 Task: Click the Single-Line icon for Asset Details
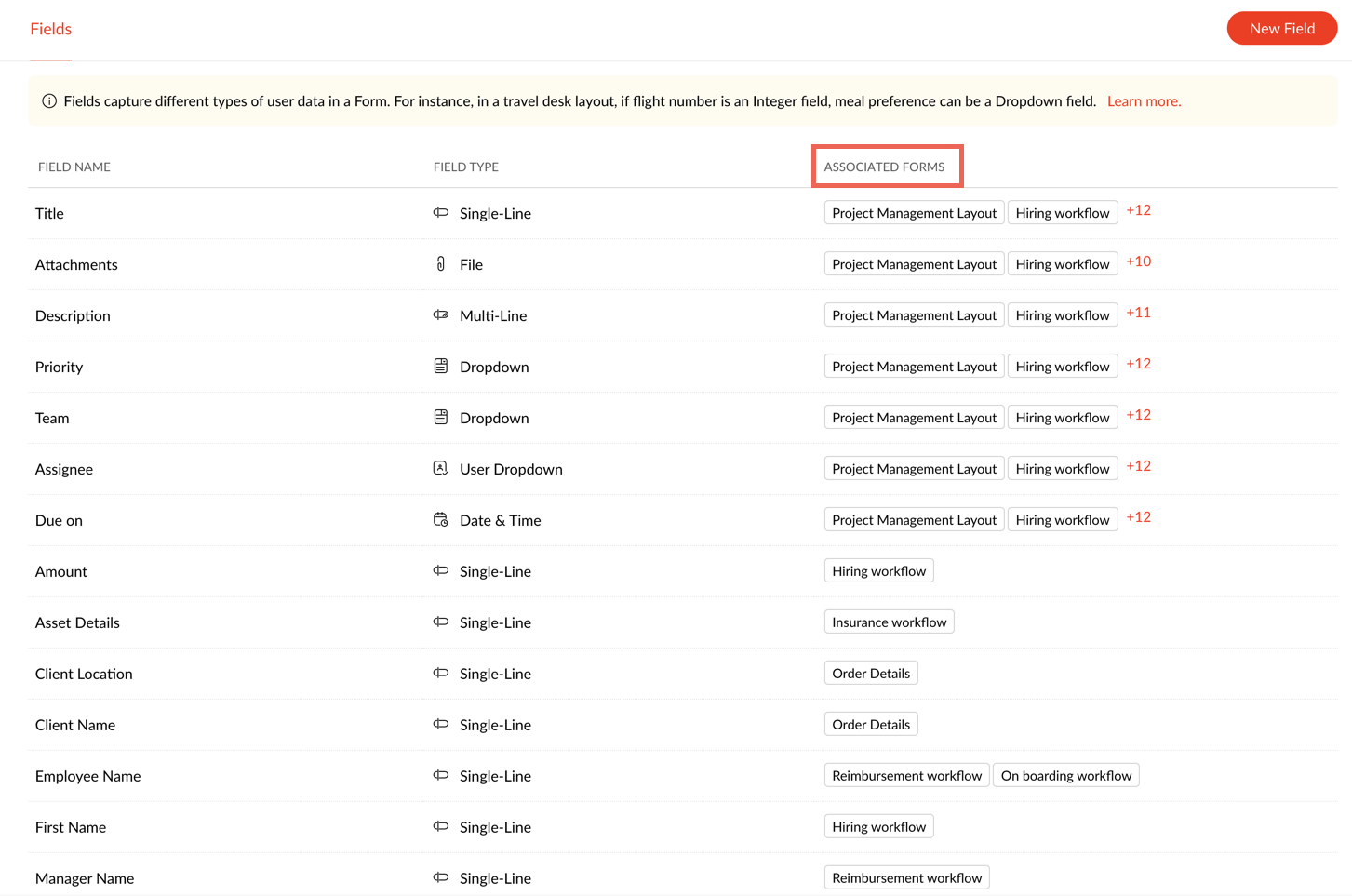point(441,622)
